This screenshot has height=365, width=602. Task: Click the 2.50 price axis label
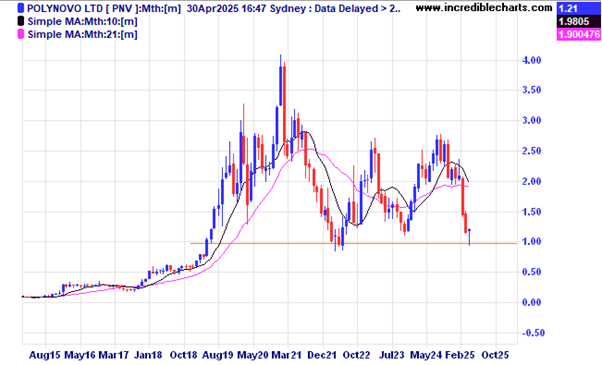pos(531,150)
